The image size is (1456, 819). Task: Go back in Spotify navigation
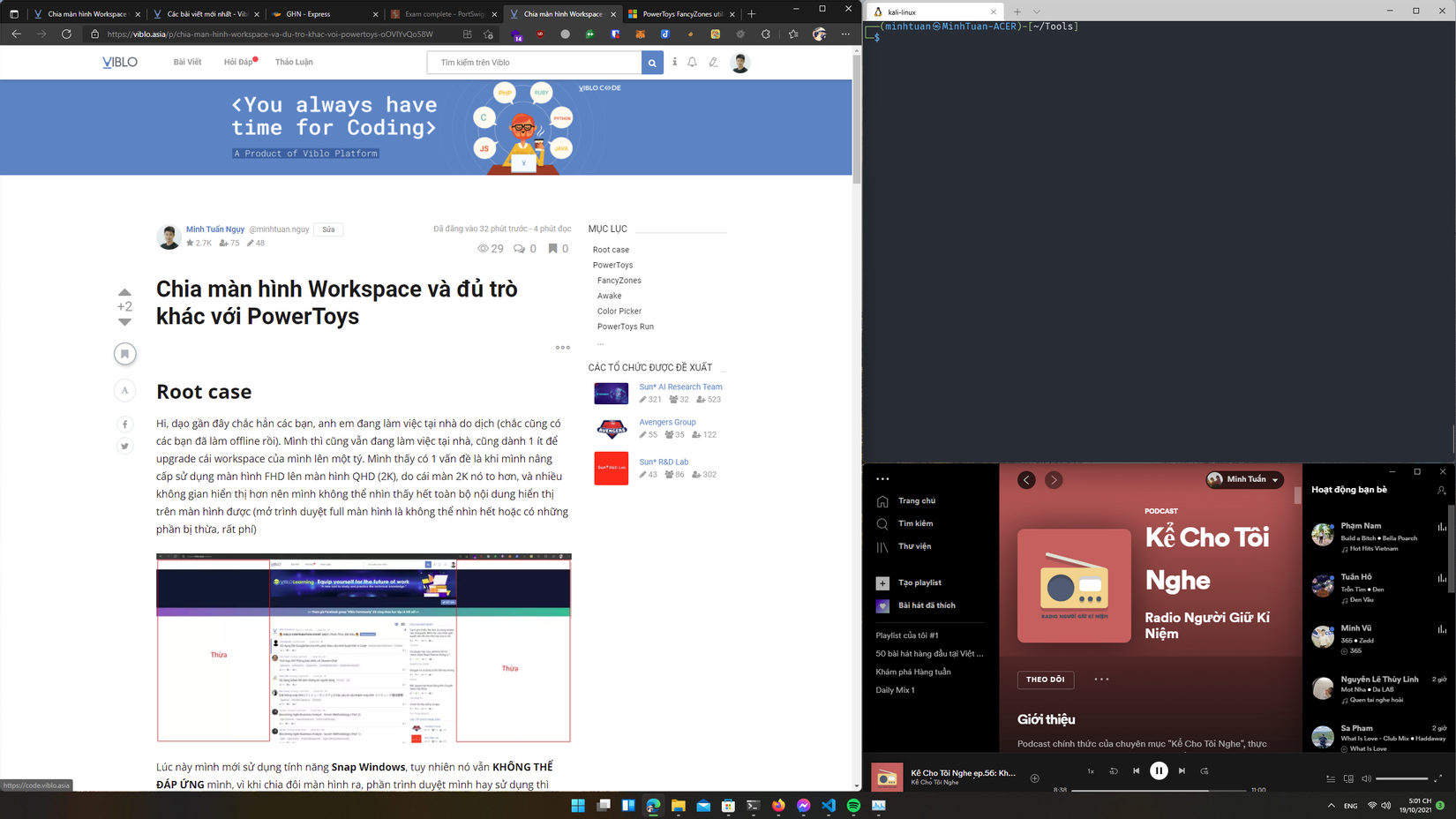pos(1026,480)
